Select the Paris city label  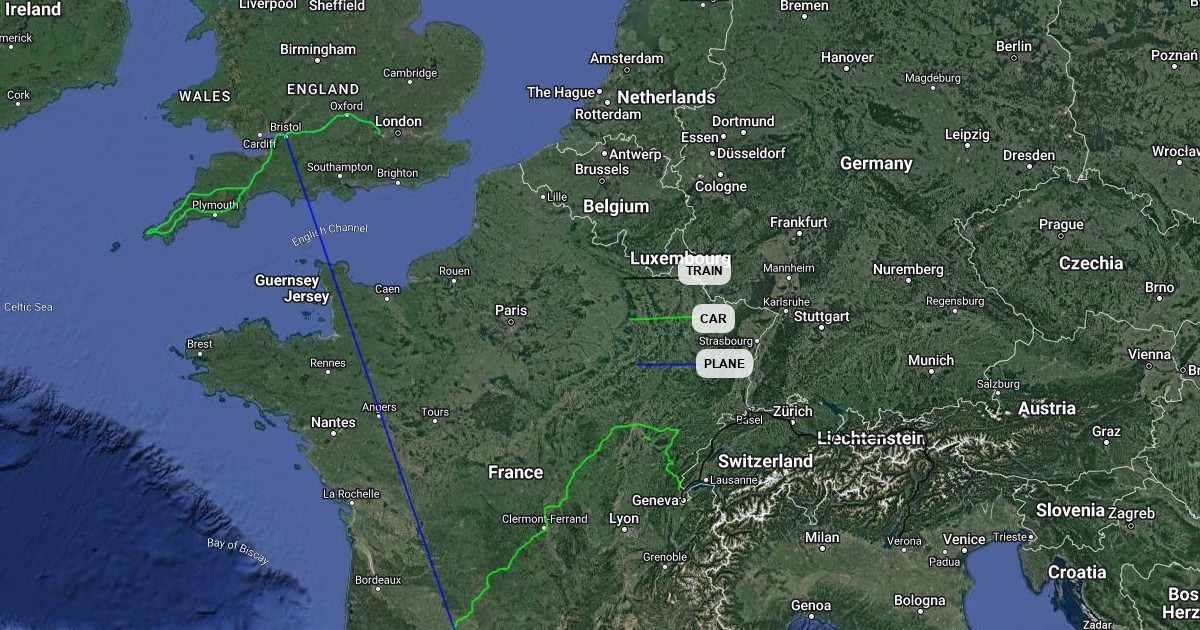[511, 311]
